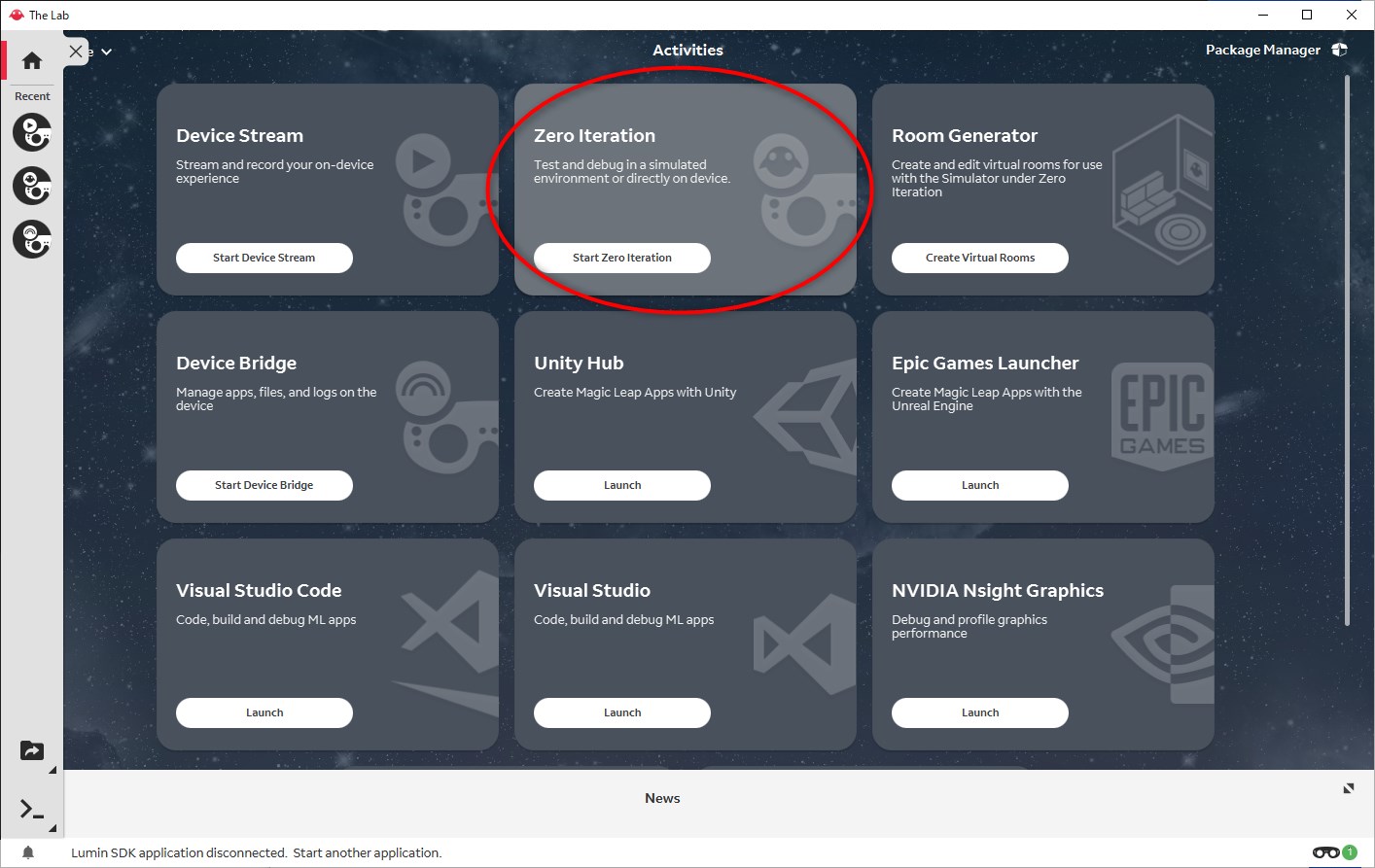Viewport: 1375px width, 868px height.
Task: Click "Manage apps, files, and logs" description
Action: pos(276,399)
